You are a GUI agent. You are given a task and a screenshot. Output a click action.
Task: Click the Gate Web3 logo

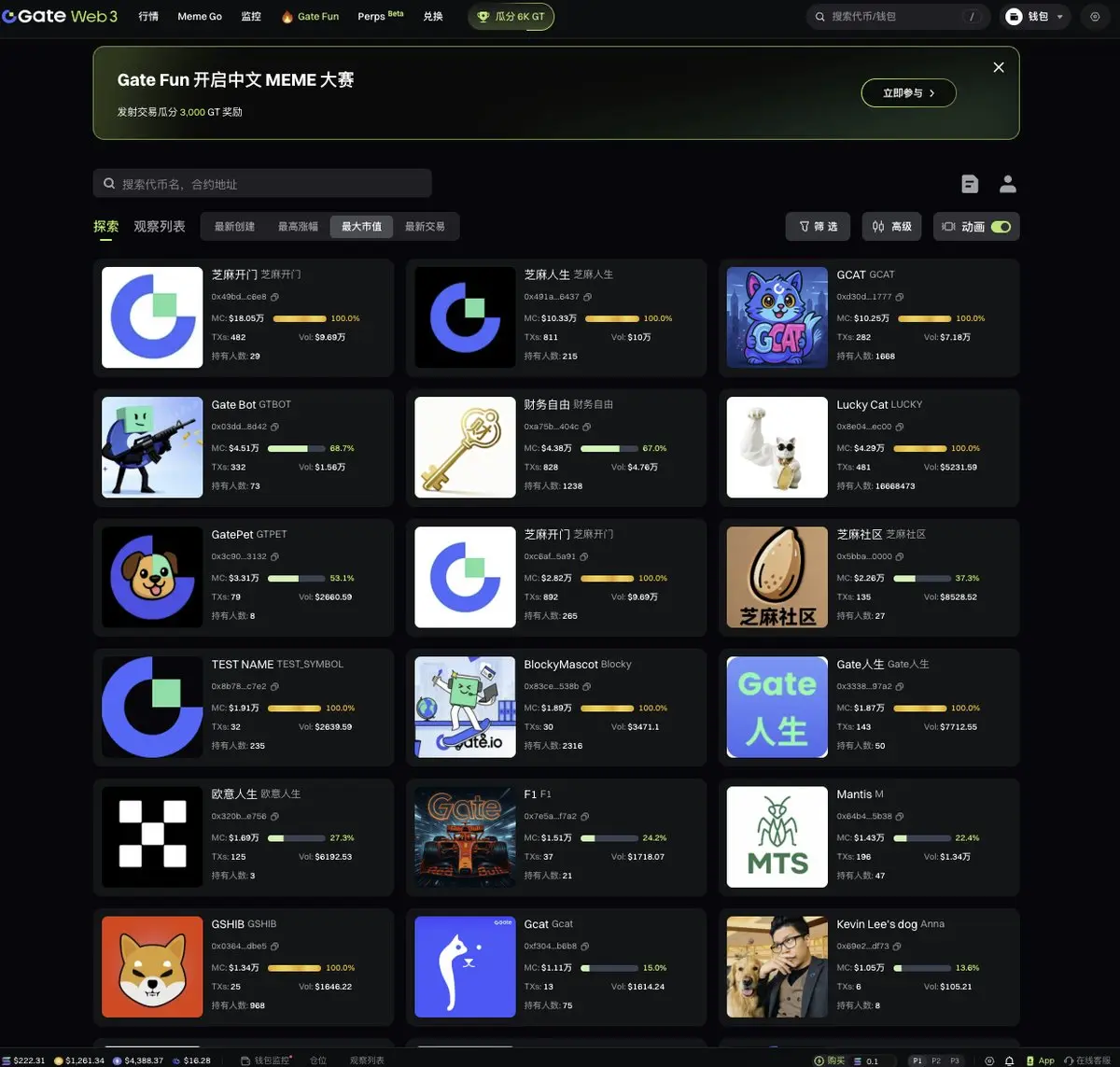(61, 16)
